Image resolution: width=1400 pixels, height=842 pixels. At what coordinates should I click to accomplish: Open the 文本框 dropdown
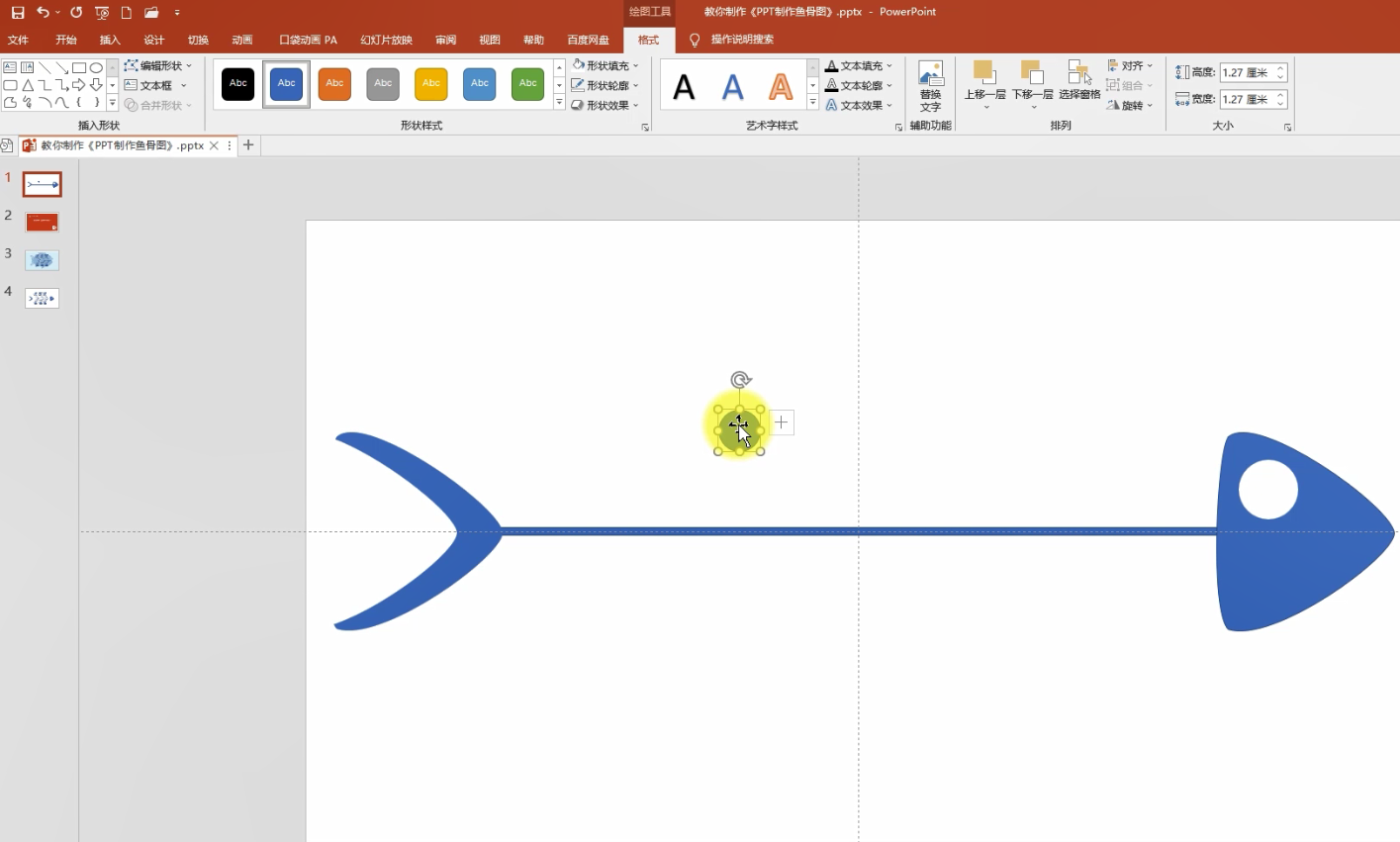click(x=156, y=86)
